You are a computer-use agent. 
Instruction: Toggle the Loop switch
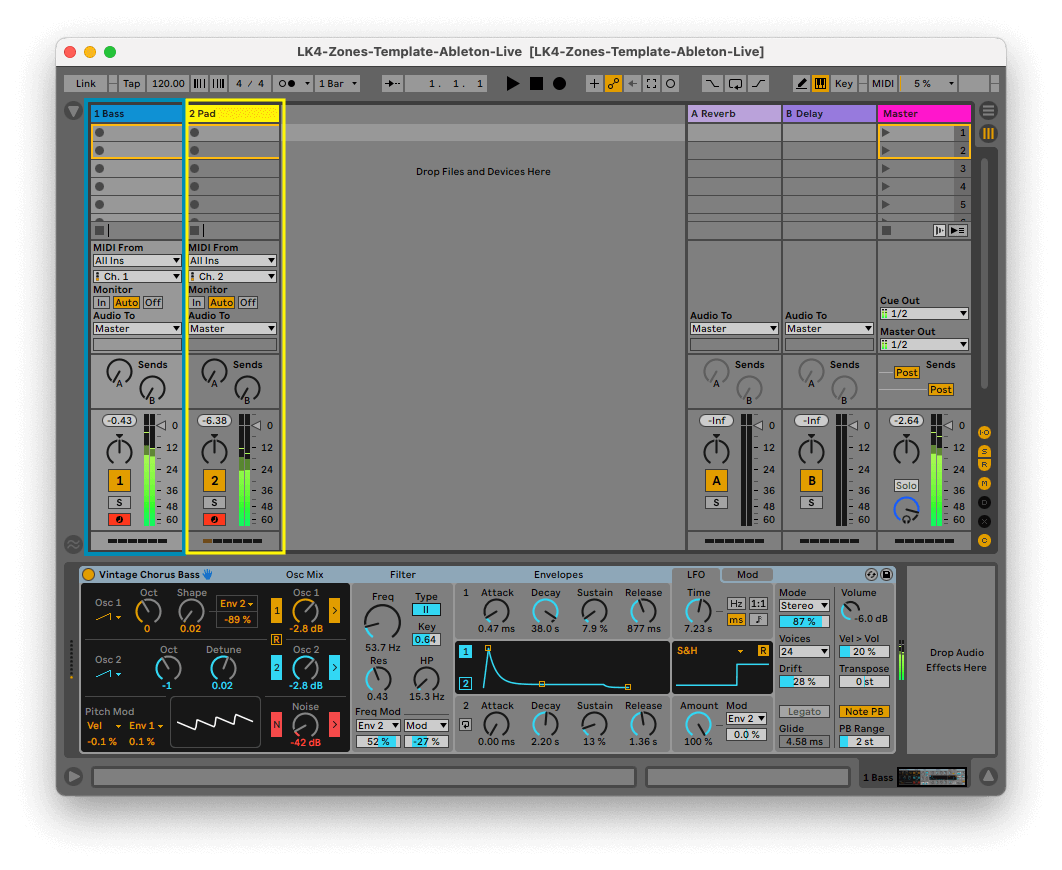736,83
